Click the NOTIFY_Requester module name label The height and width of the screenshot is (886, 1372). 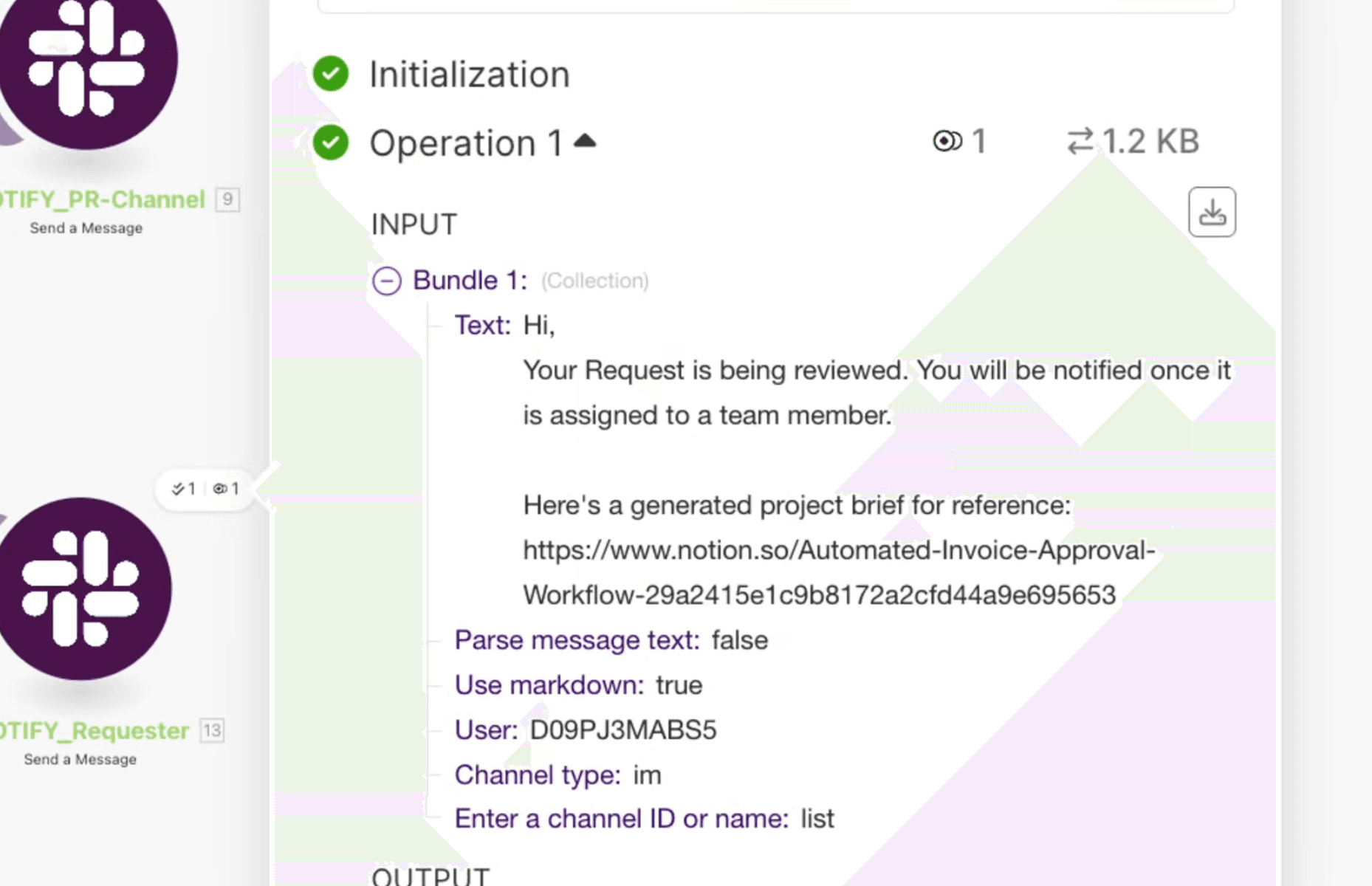(x=95, y=731)
